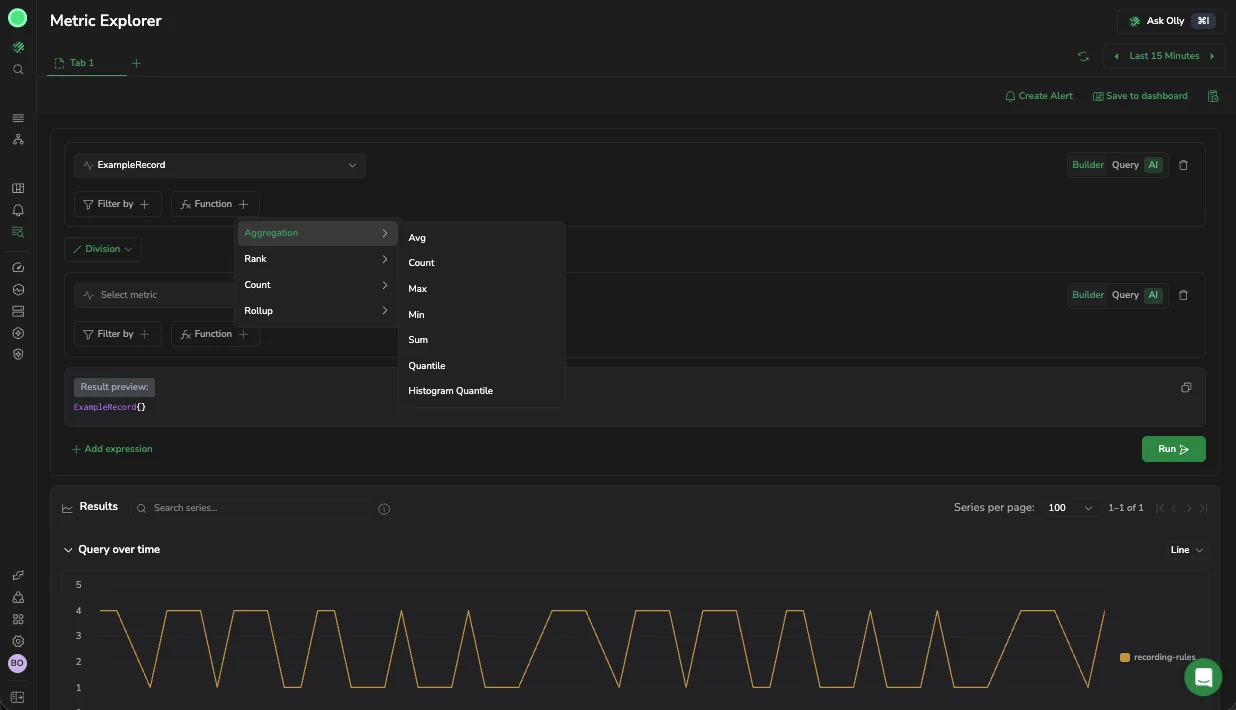Open the metric explorer list-search sidebar icon
Viewport: 1236px width, 710px height.
tap(18, 231)
